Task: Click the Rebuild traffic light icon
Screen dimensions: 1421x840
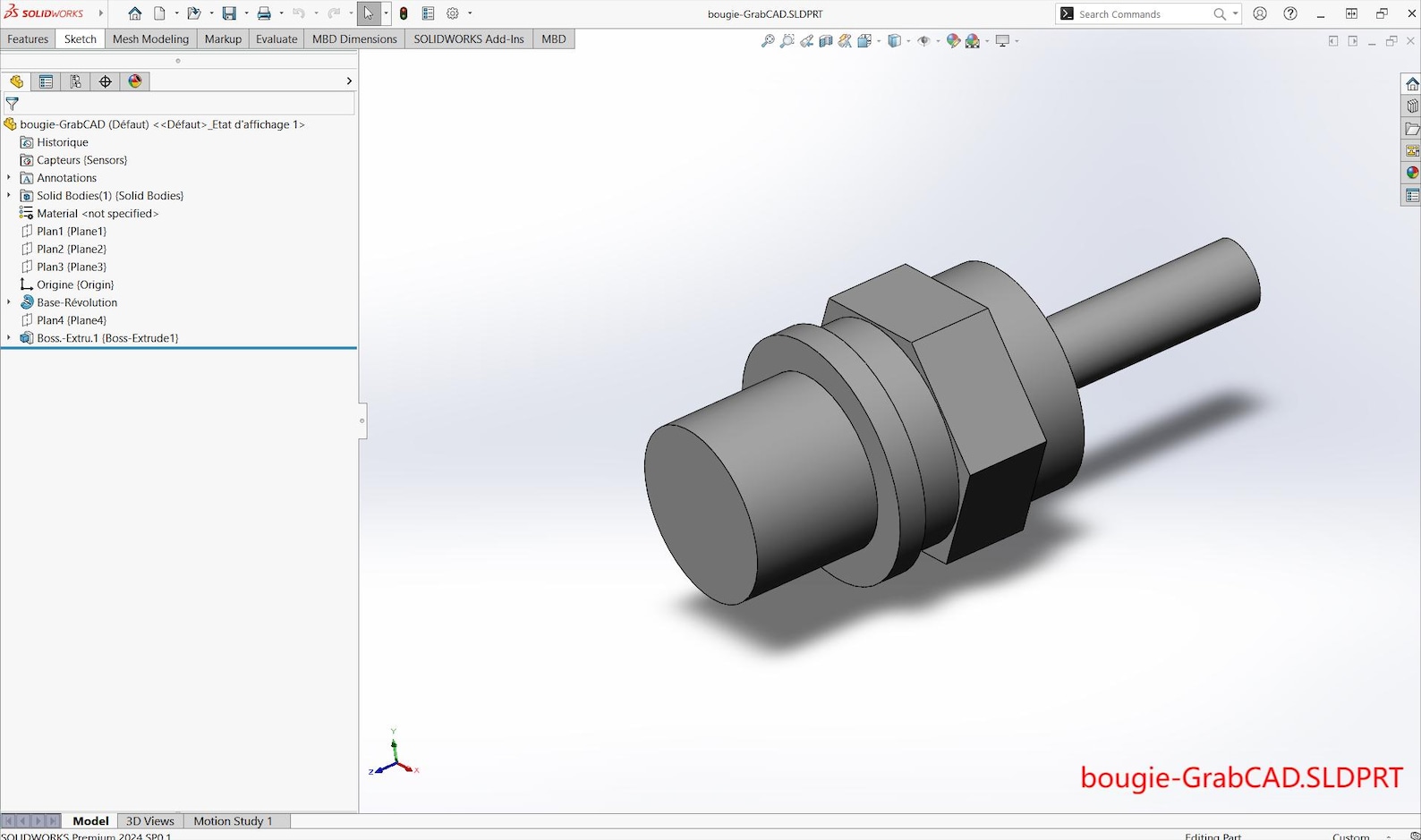Action: (404, 13)
